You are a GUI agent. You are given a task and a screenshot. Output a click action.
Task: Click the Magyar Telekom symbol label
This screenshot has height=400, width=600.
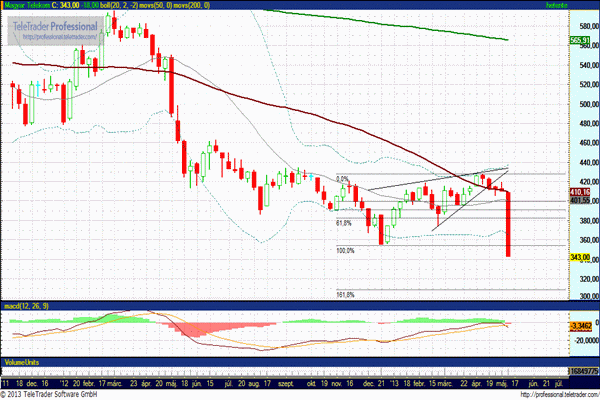coord(27,5)
